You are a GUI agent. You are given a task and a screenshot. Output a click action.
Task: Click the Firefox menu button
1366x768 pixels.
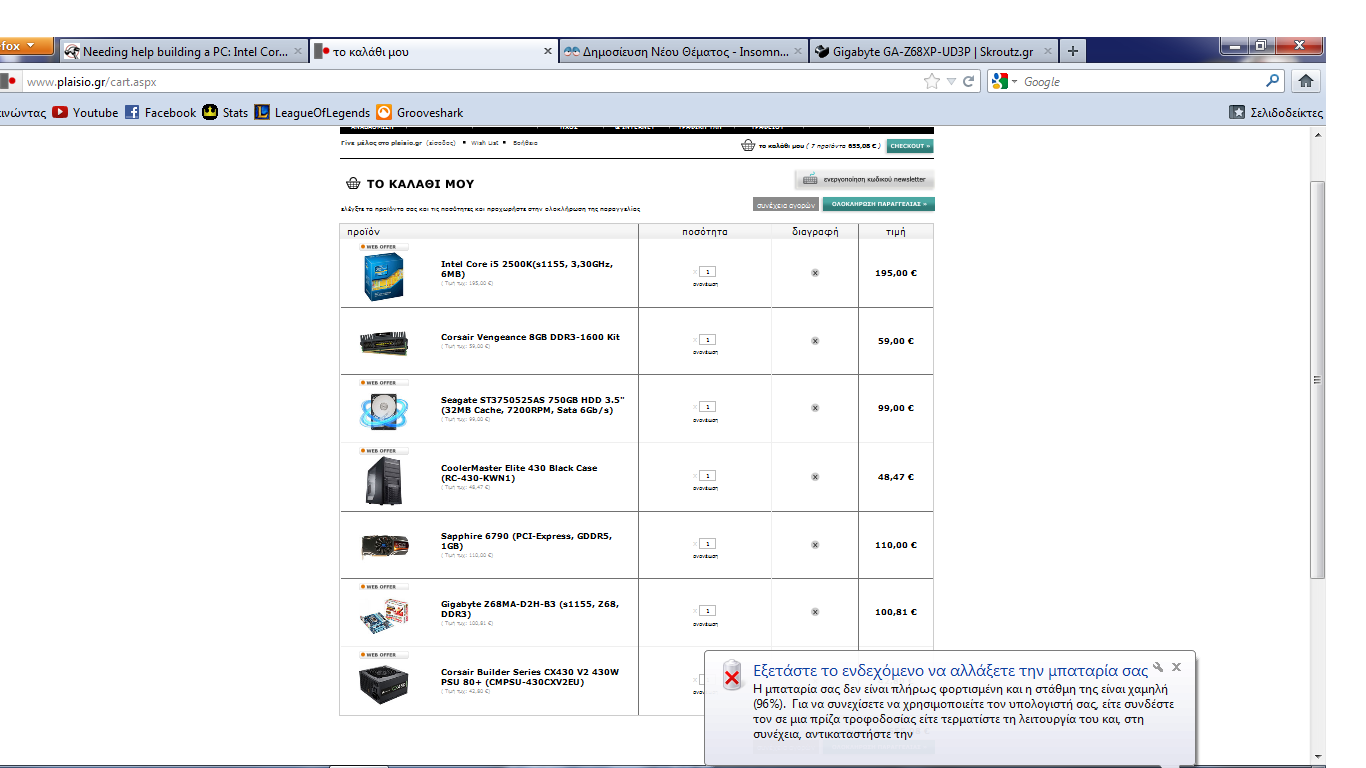coord(26,46)
